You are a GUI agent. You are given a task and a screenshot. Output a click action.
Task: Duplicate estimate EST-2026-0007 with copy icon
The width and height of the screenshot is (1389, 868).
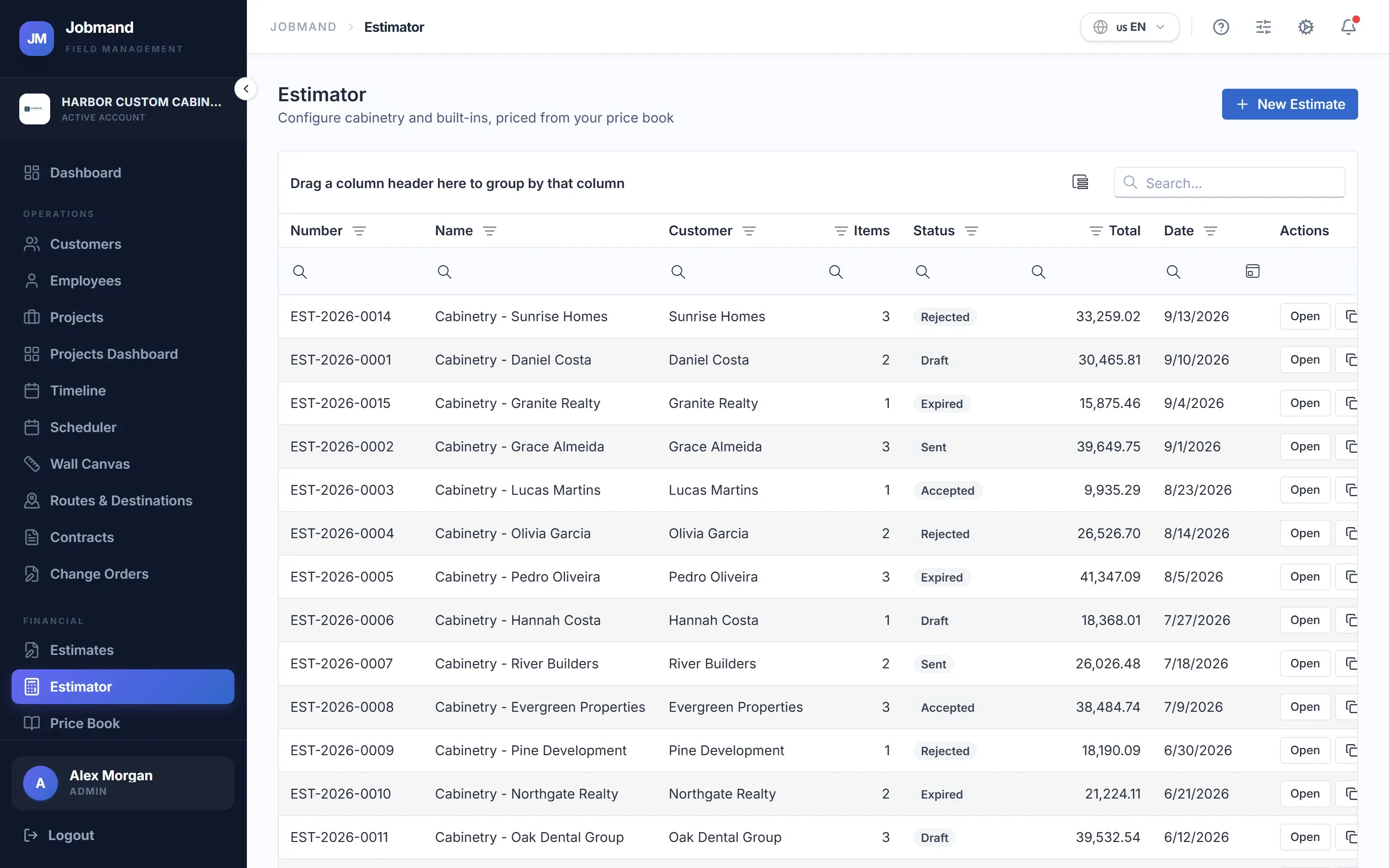[x=1347, y=664]
